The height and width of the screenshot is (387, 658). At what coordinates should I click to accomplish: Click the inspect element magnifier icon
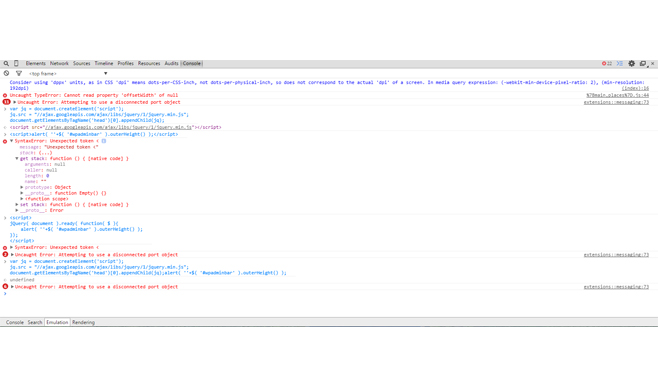coord(6,64)
